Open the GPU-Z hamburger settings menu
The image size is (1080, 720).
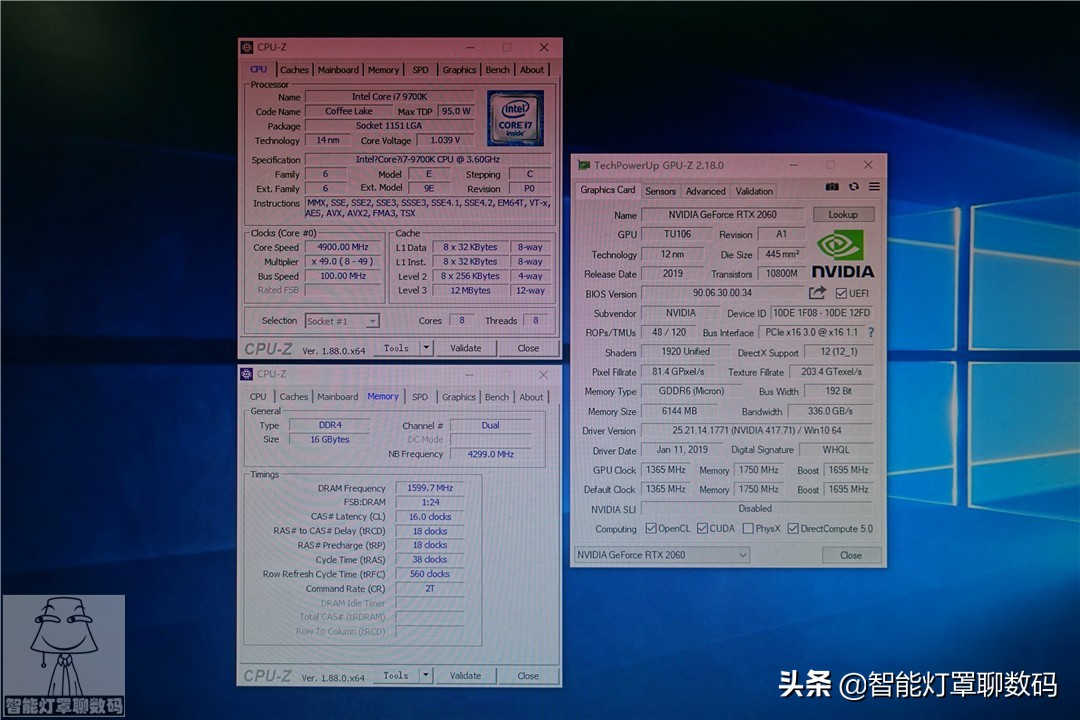(873, 187)
